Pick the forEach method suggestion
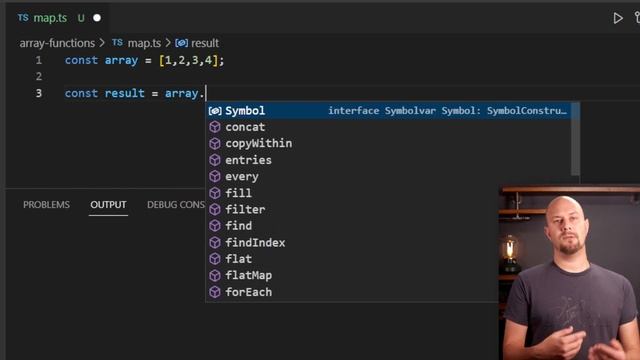The image size is (640, 360). point(352,292)
